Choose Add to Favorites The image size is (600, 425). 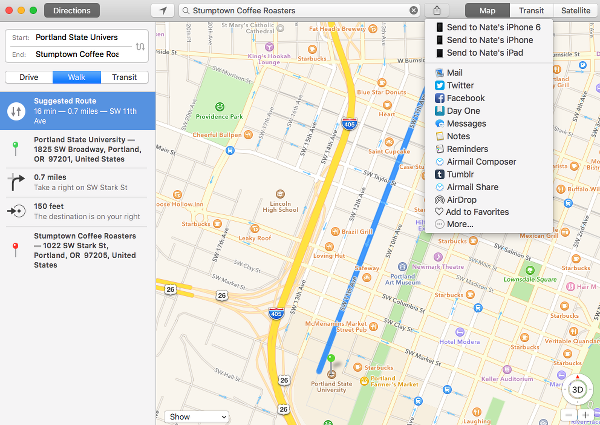point(489,212)
